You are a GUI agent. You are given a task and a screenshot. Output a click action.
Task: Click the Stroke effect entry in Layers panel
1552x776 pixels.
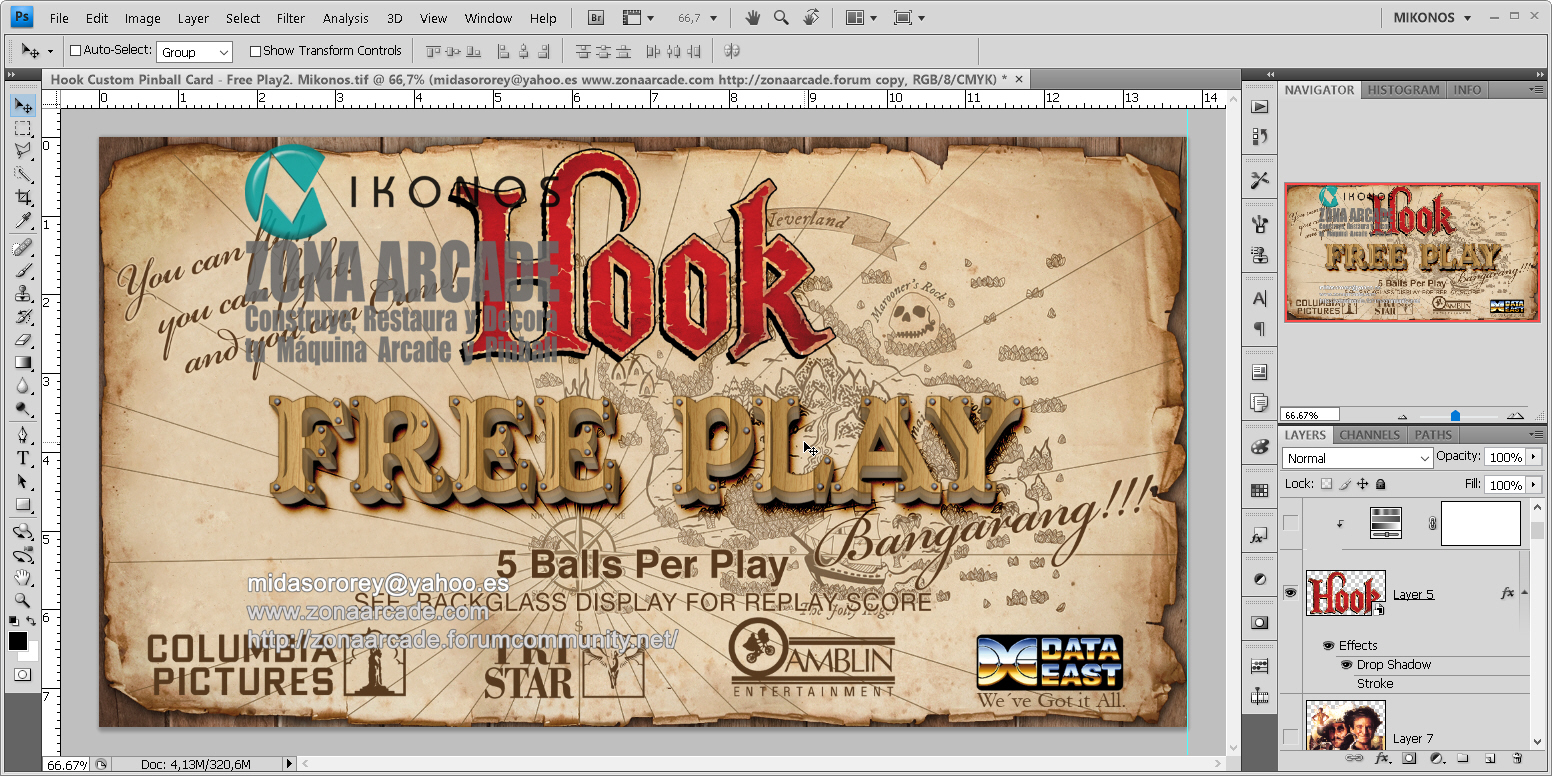(x=1375, y=683)
